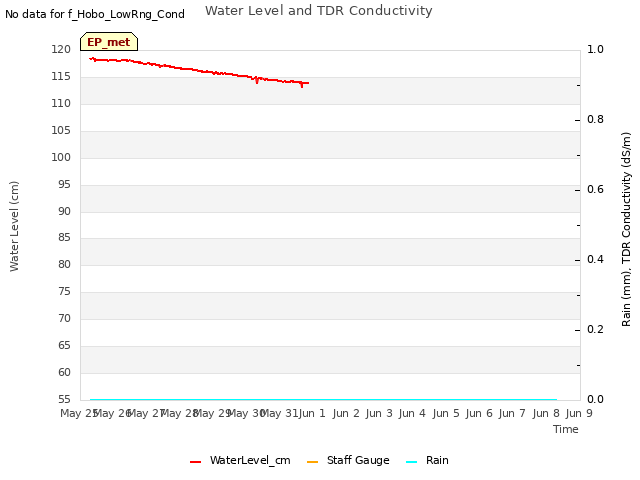The height and width of the screenshot is (480, 640).
Task: Click the Time axis label
Action: [x=566, y=429]
